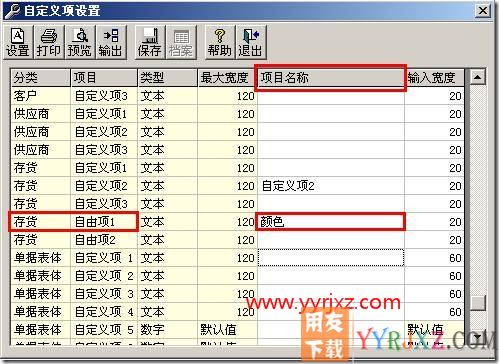Image resolution: width=499 pixels, height=364 pixels.
Task: Click the 文本 type cell in 自由项1 row
Action: [168, 222]
